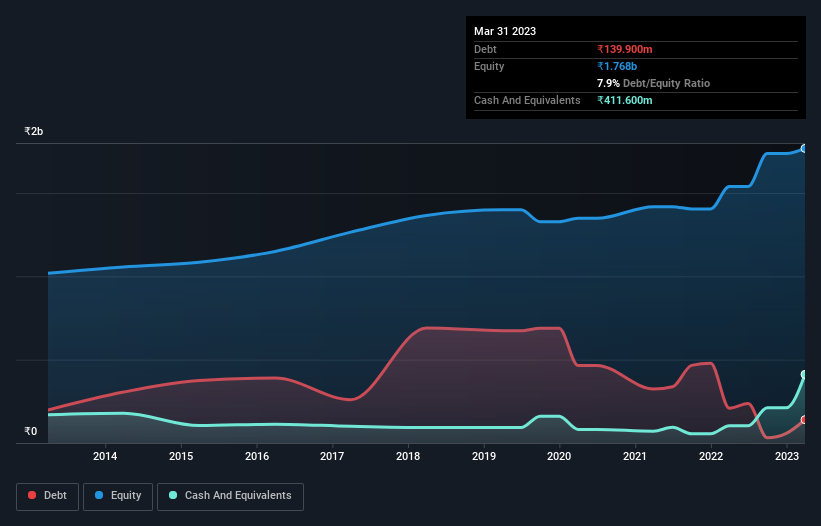Toggle the Cash And Equivalents legend button
Screen dimensions: 821x526
pos(230,496)
